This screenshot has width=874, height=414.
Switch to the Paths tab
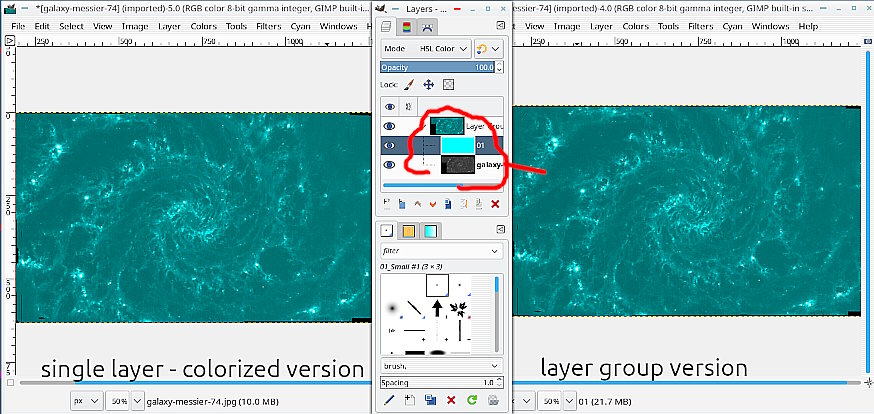click(x=426, y=26)
